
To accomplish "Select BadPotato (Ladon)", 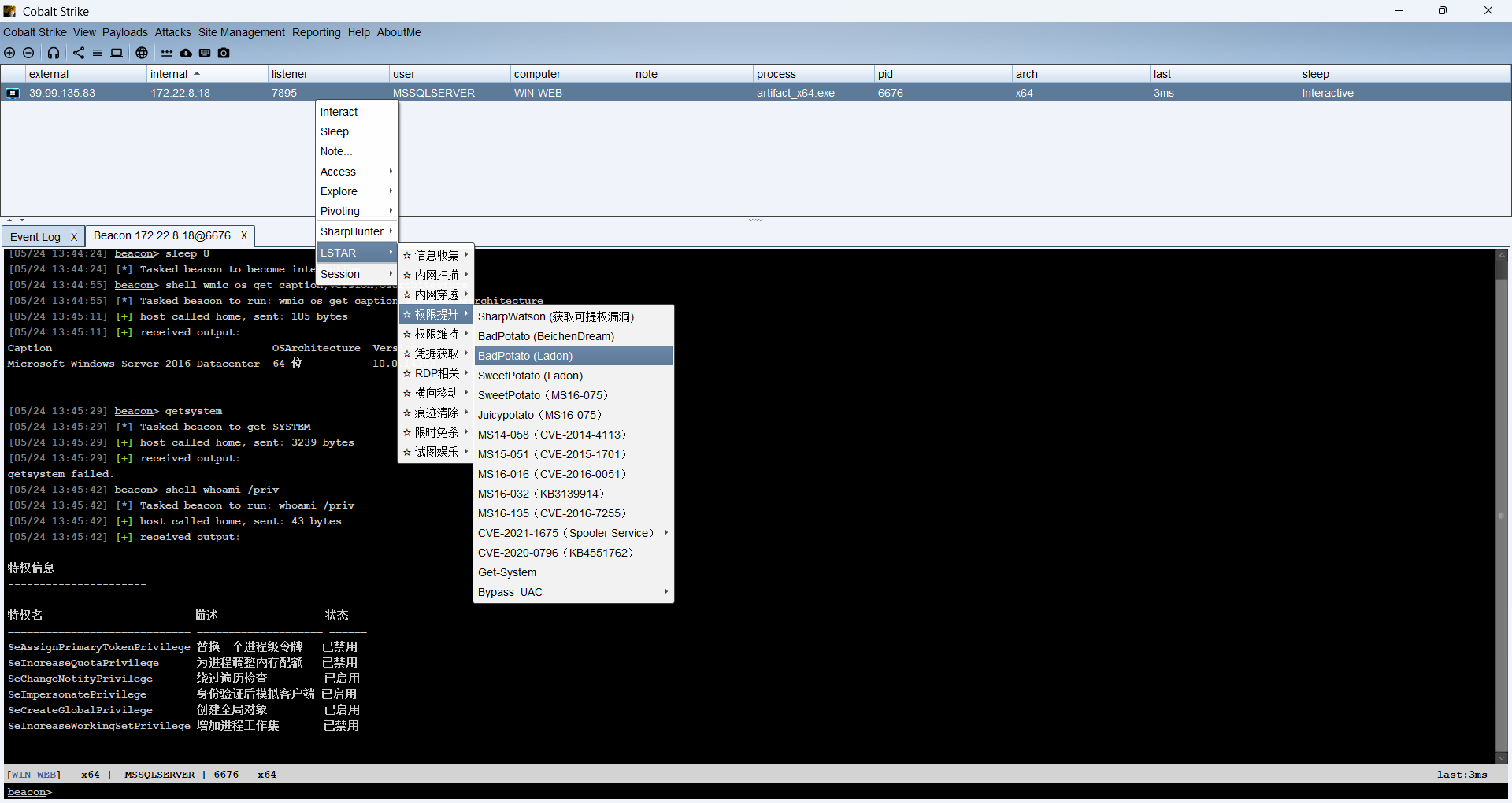I will point(573,356).
